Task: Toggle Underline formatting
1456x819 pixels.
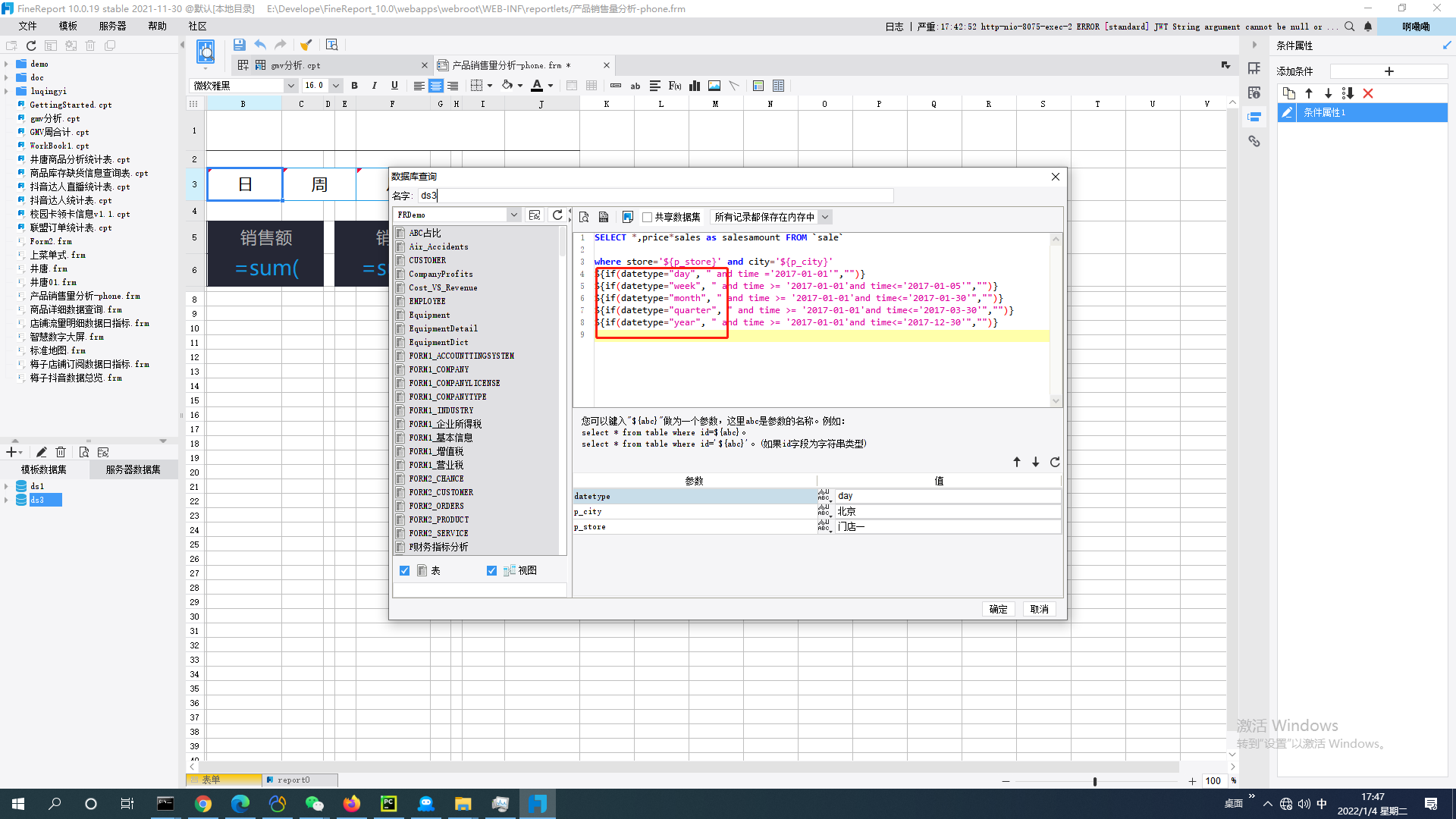Action: tap(394, 86)
